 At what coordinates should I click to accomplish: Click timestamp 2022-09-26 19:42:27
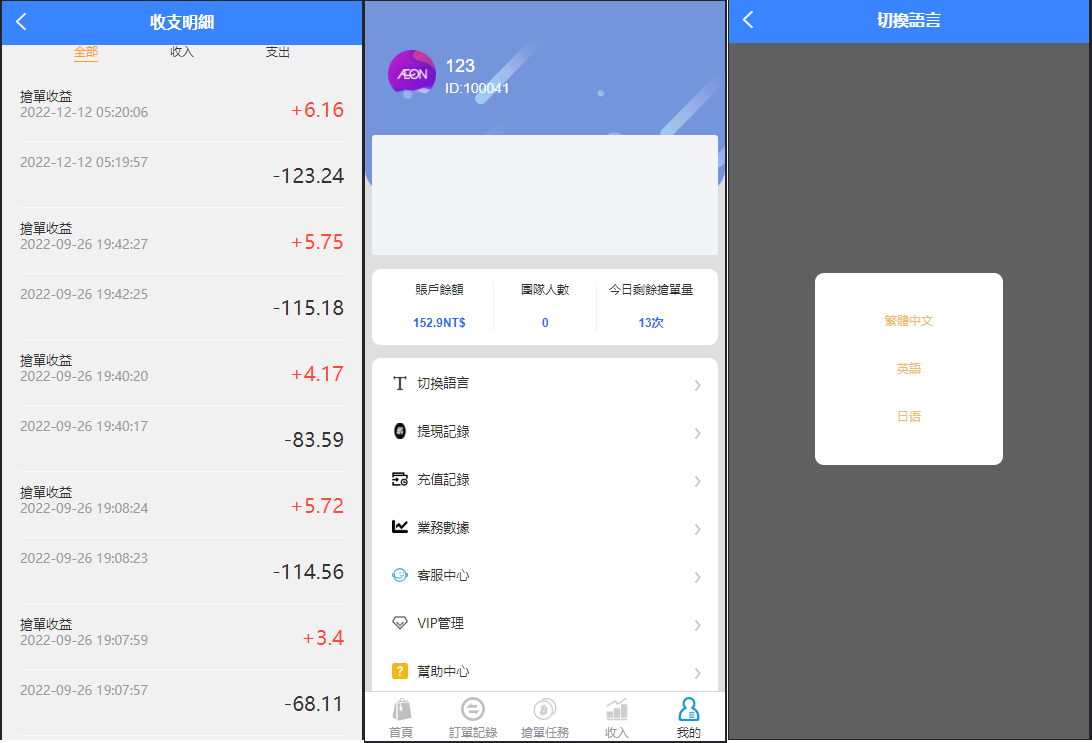84,244
